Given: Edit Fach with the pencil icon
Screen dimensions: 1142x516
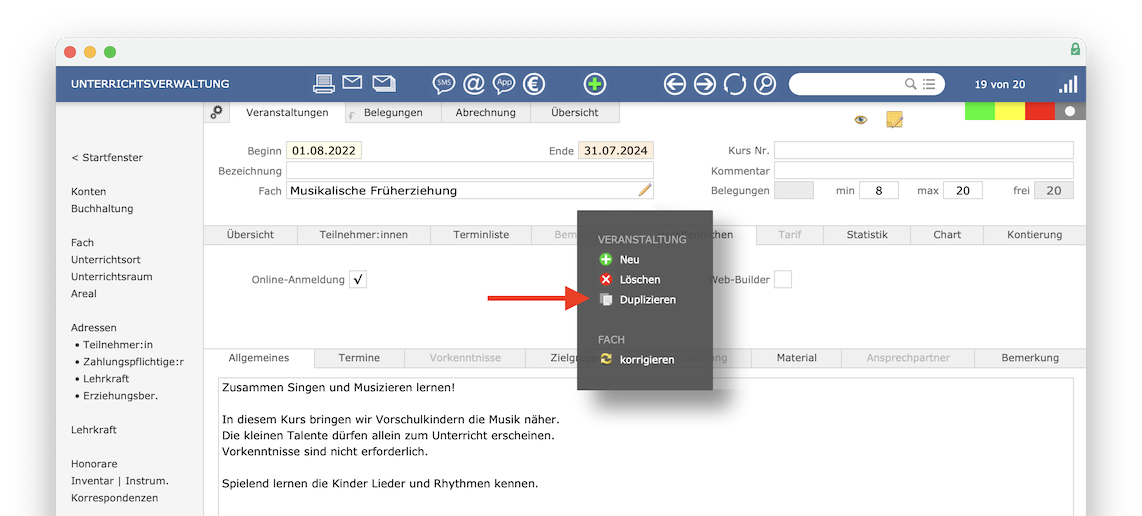Looking at the screenshot, I should click(645, 190).
